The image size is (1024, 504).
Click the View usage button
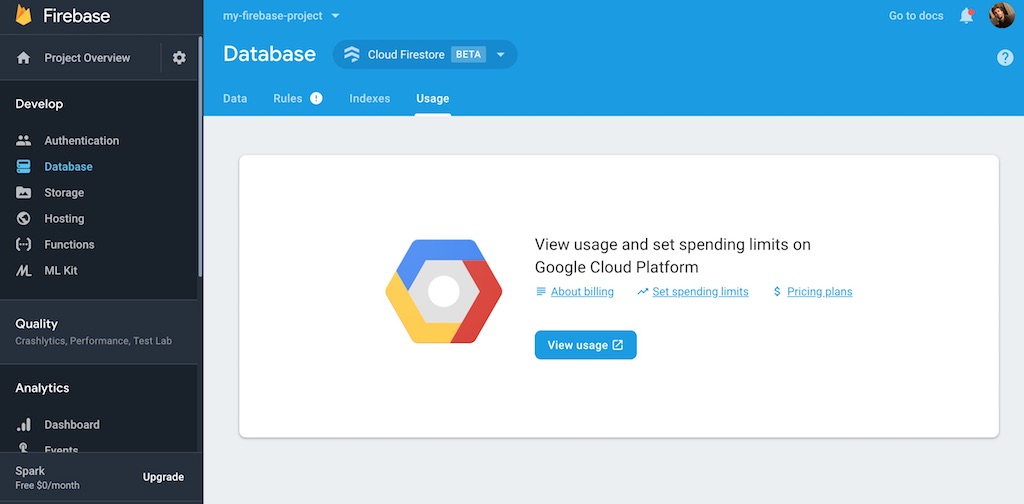586,345
